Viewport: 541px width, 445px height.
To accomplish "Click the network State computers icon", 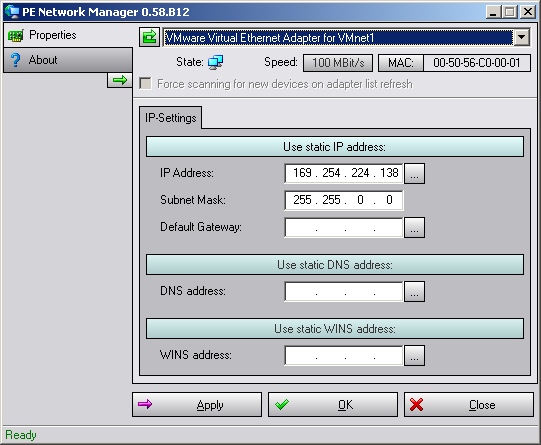I will click(x=216, y=62).
